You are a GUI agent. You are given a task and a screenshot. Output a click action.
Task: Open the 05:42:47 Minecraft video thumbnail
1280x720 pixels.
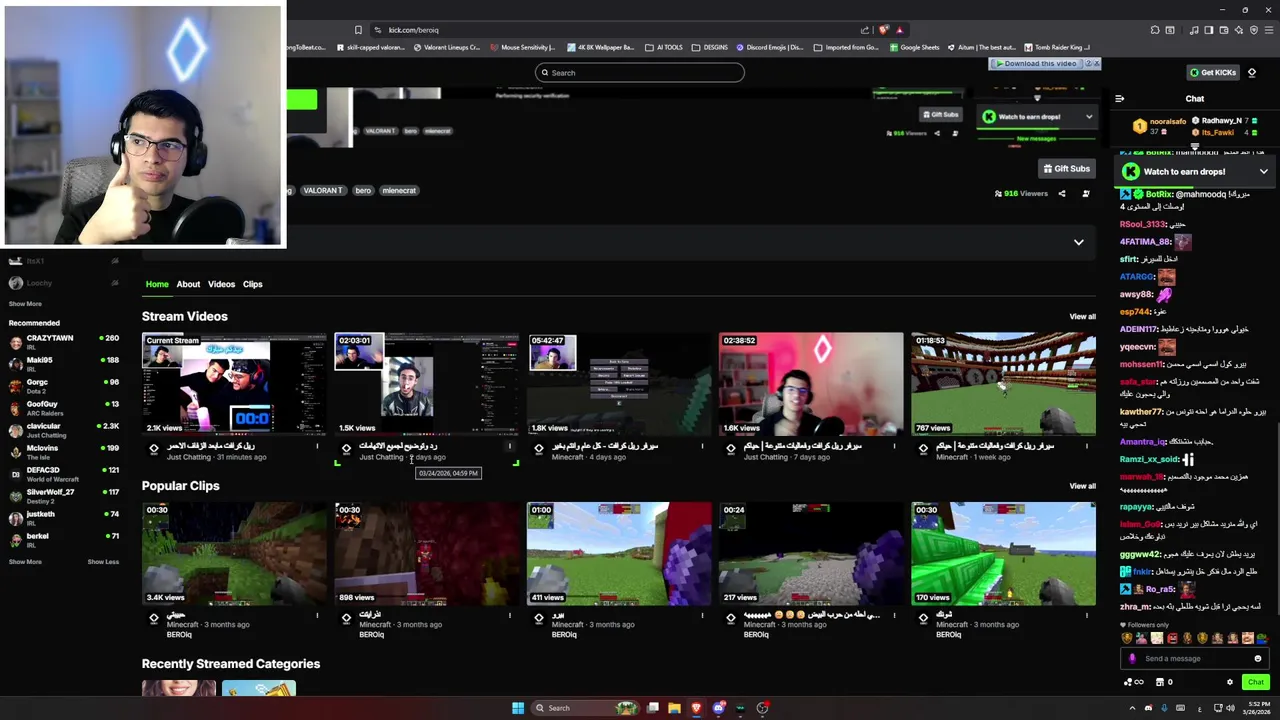point(618,384)
